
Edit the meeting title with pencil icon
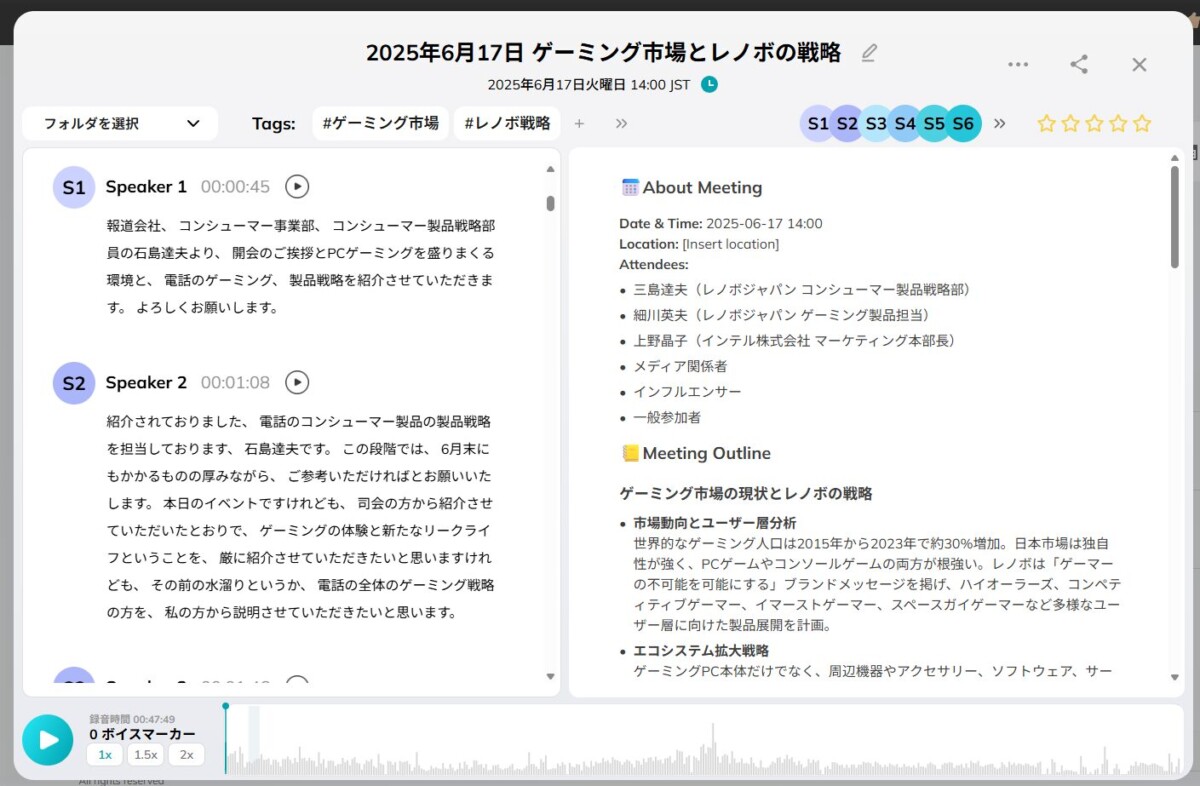[x=868, y=53]
